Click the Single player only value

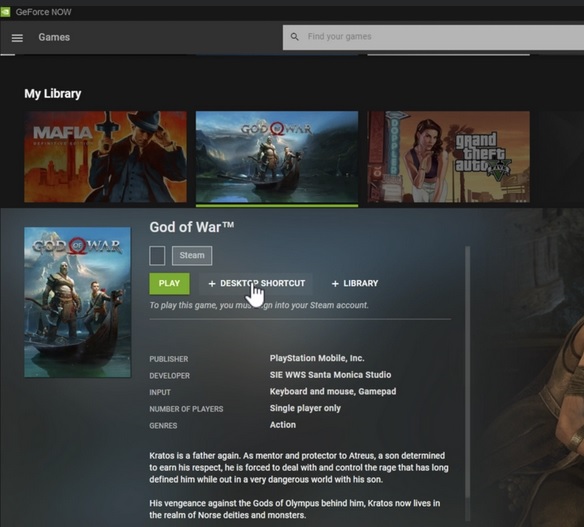pyautogui.click(x=305, y=408)
